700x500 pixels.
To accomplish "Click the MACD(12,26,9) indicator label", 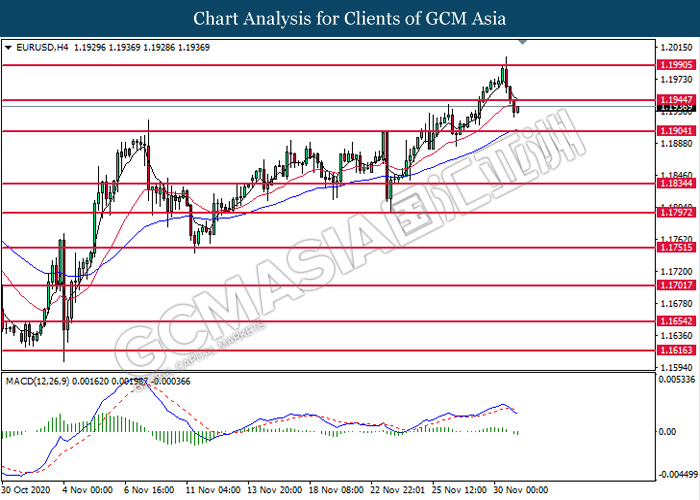I will click(x=38, y=381).
